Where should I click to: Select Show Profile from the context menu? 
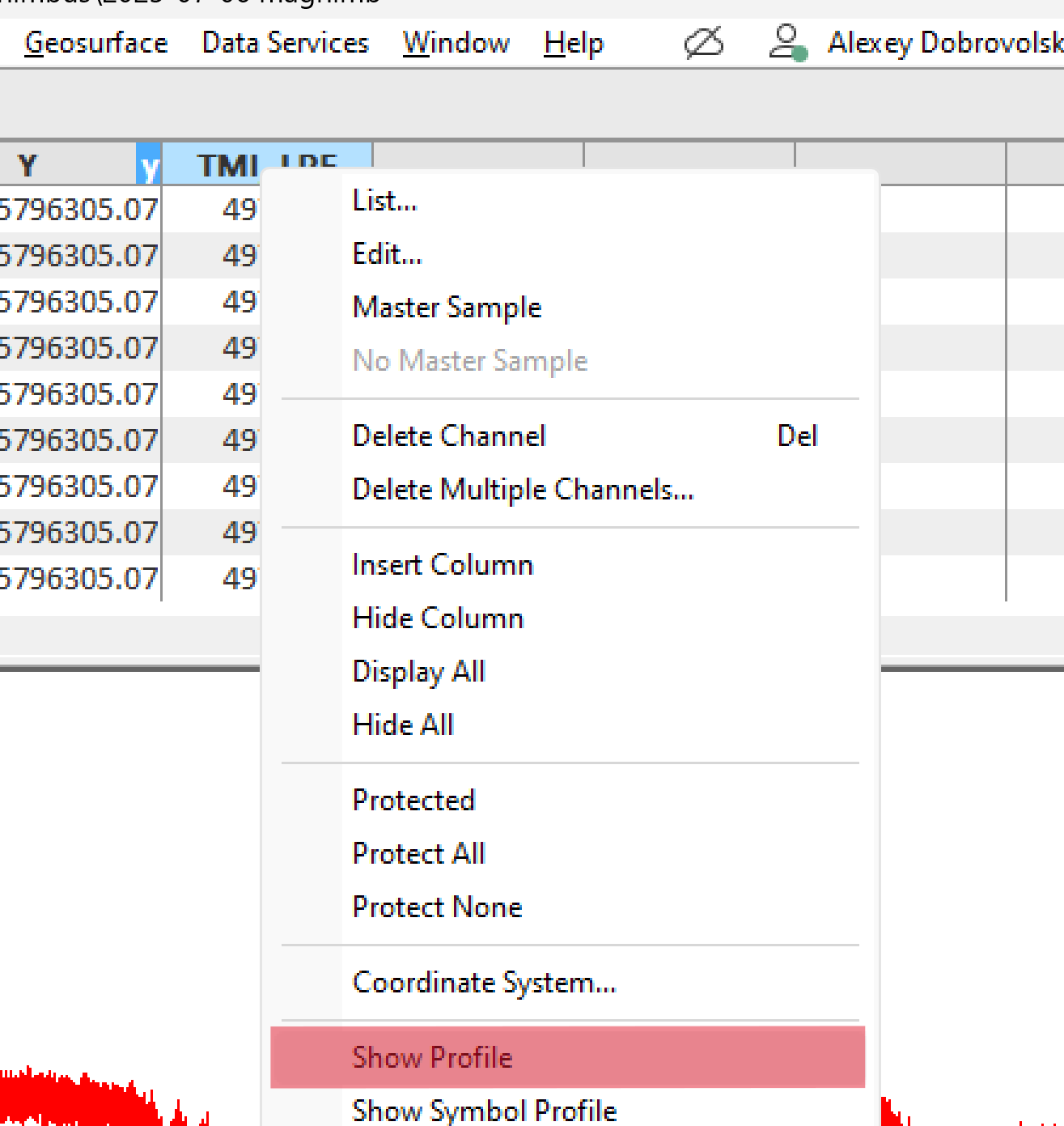[x=432, y=1057]
